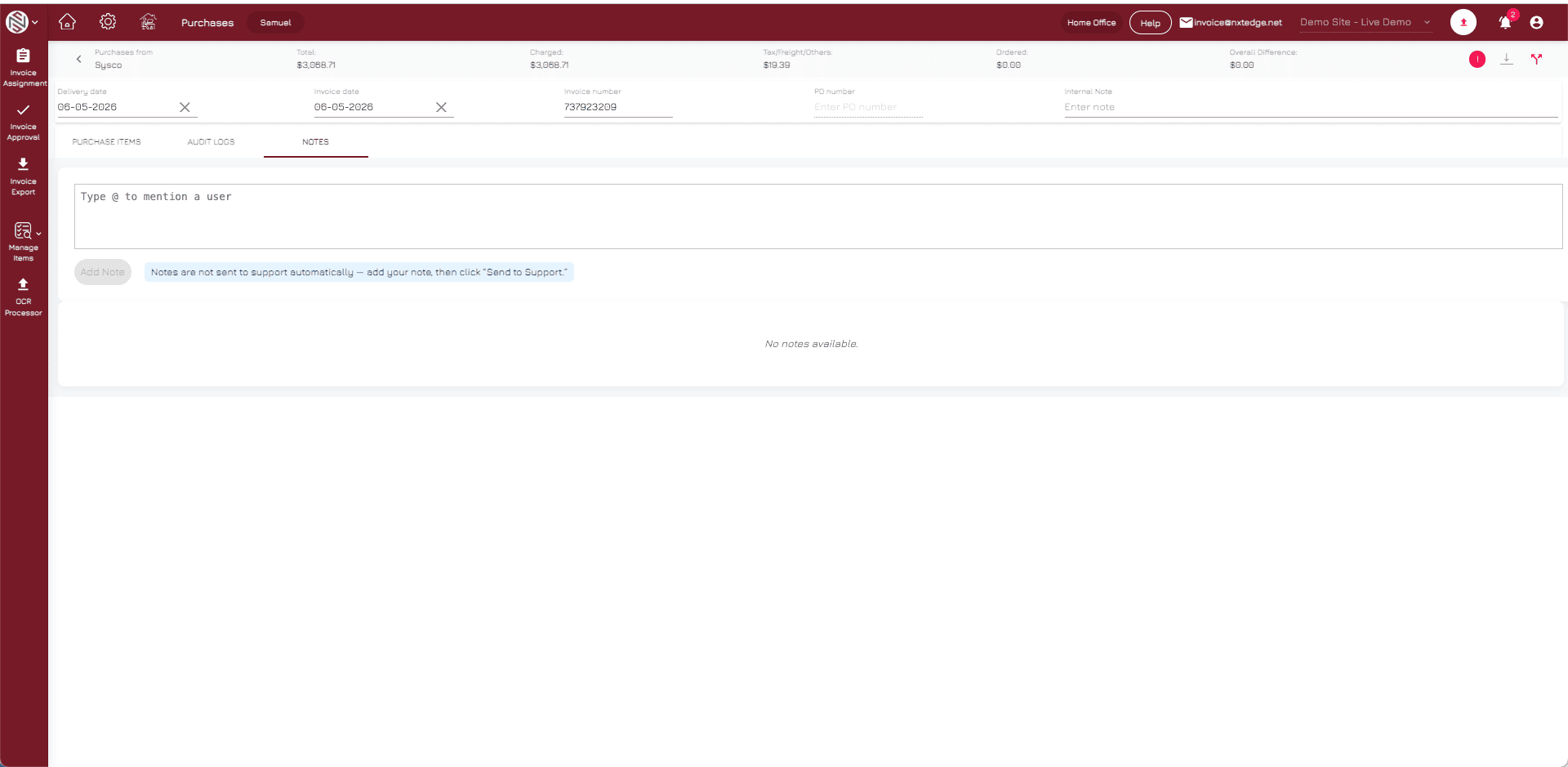Click the PO number input field
The width and height of the screenshot is (1568, 767).
coord(867,107)
